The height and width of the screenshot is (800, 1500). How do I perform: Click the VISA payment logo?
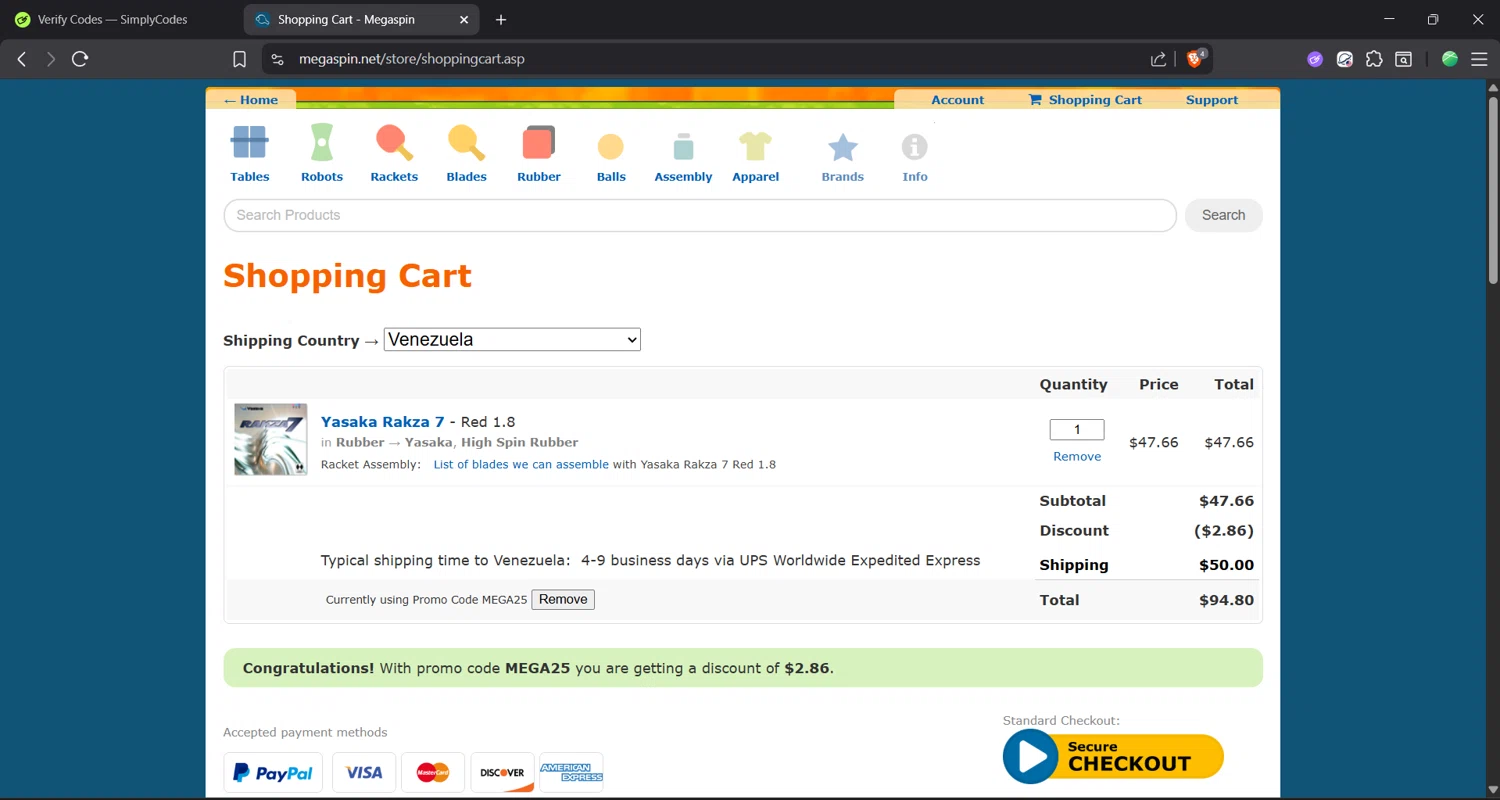(x=364, y=773)
